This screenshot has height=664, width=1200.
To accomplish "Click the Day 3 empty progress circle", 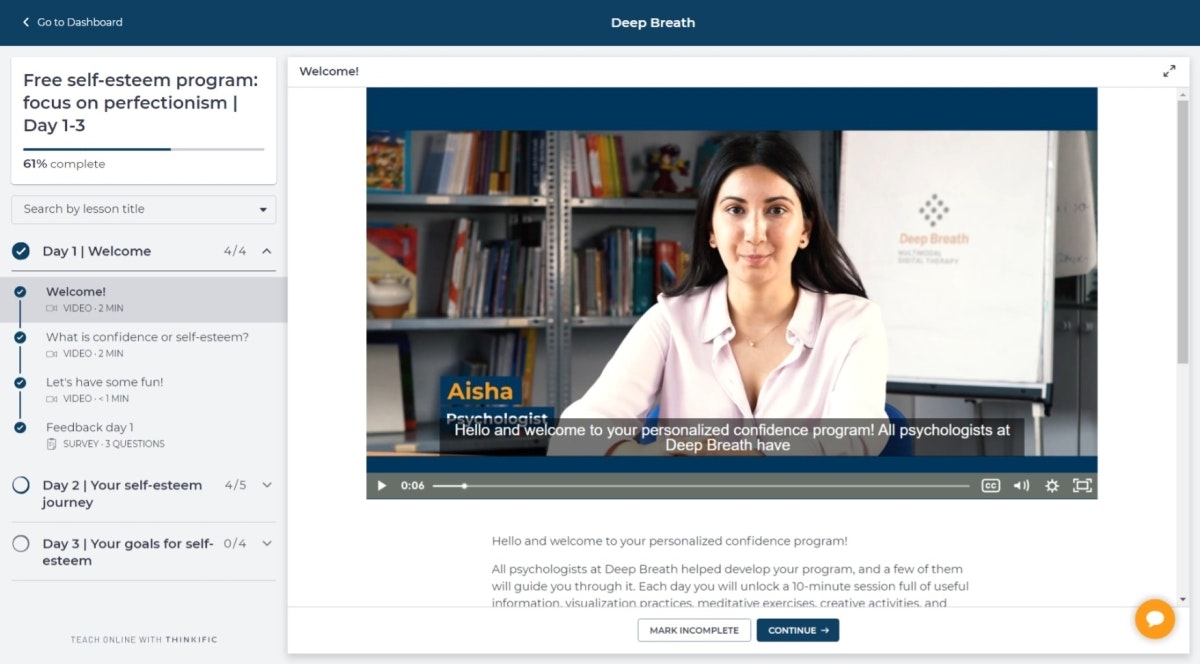I will (x=21, y=544).
